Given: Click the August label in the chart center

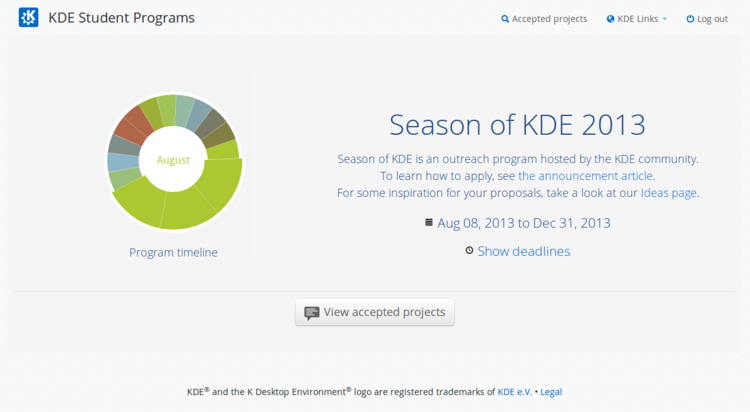Looking at the screenshot, I should click(173, 160).
